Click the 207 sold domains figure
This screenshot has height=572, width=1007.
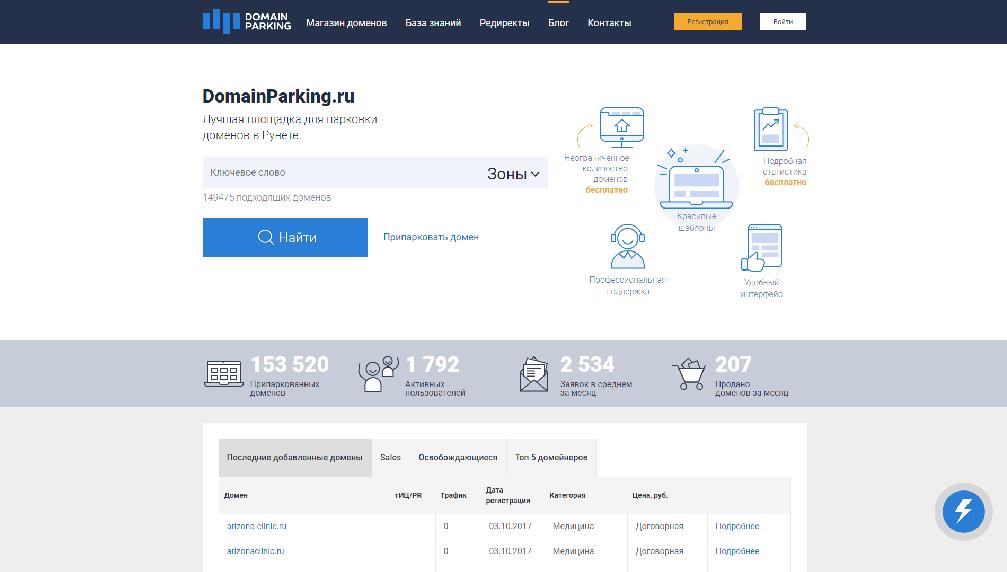tap(733, 365)
